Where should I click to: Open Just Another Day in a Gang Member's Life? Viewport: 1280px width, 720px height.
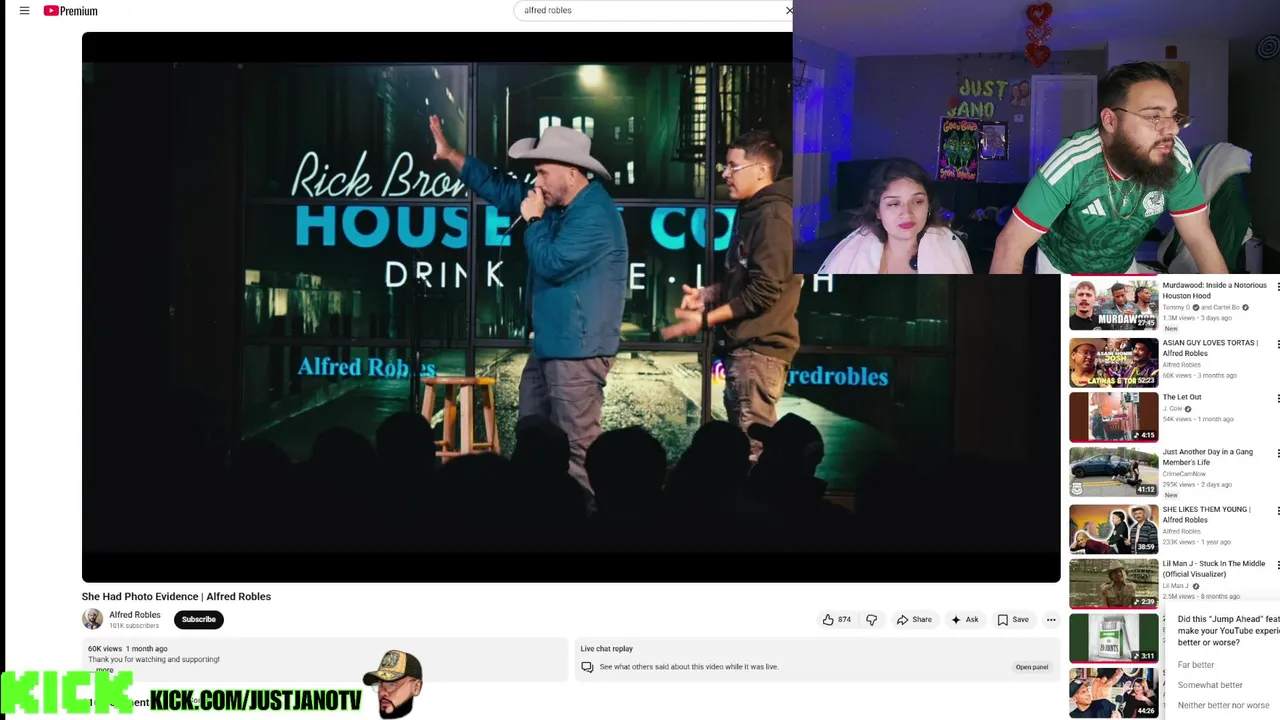(1207, 457)
